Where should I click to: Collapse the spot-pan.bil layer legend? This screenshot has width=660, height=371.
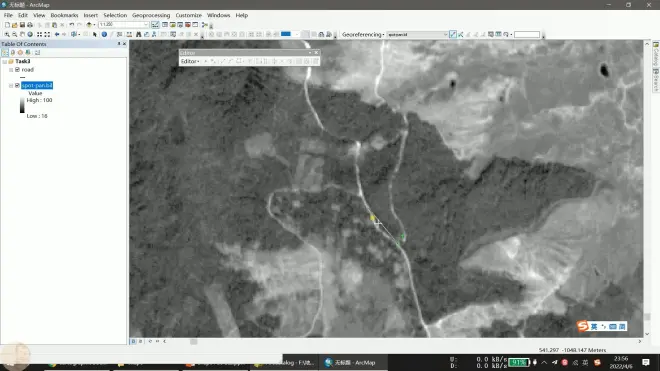pyautogui.click(x=11, y=85)
